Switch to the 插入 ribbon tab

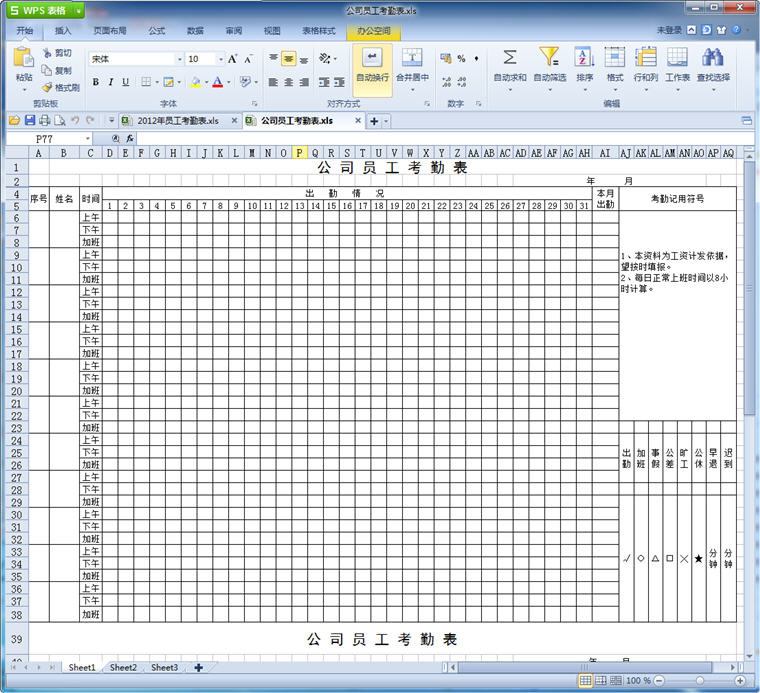(x=63, y=31)
